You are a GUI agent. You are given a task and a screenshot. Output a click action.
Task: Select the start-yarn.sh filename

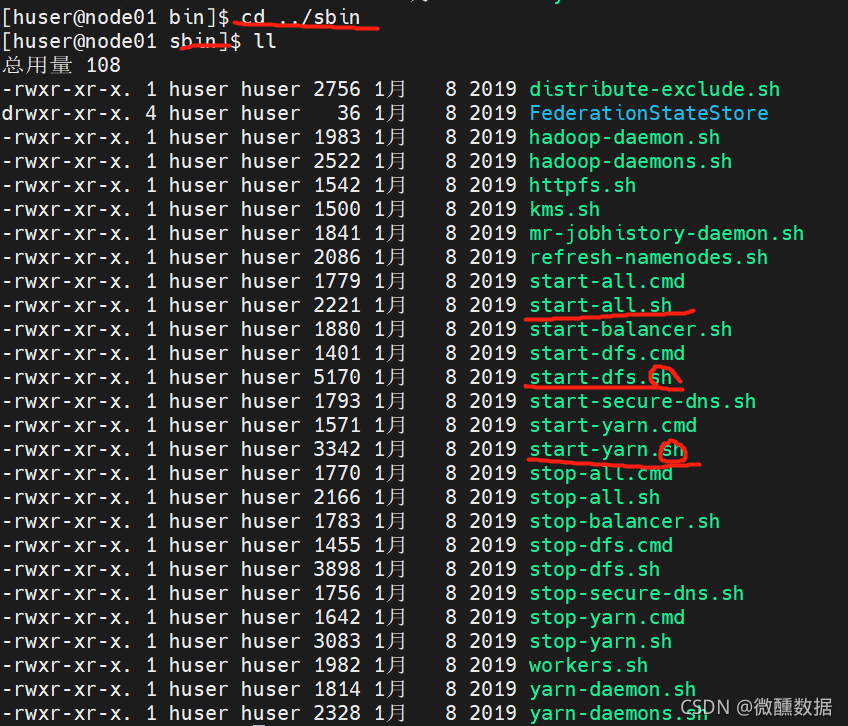click(607, 450)
